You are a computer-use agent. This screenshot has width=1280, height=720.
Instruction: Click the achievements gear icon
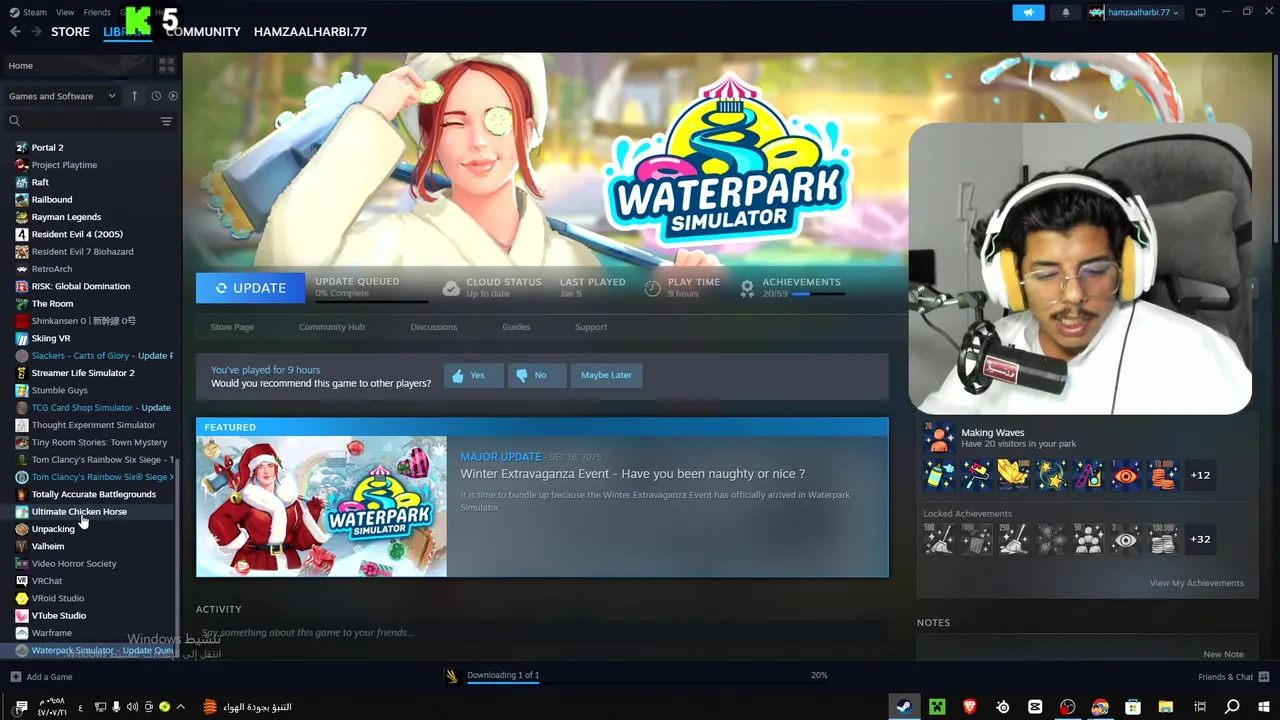pos(747,288)
